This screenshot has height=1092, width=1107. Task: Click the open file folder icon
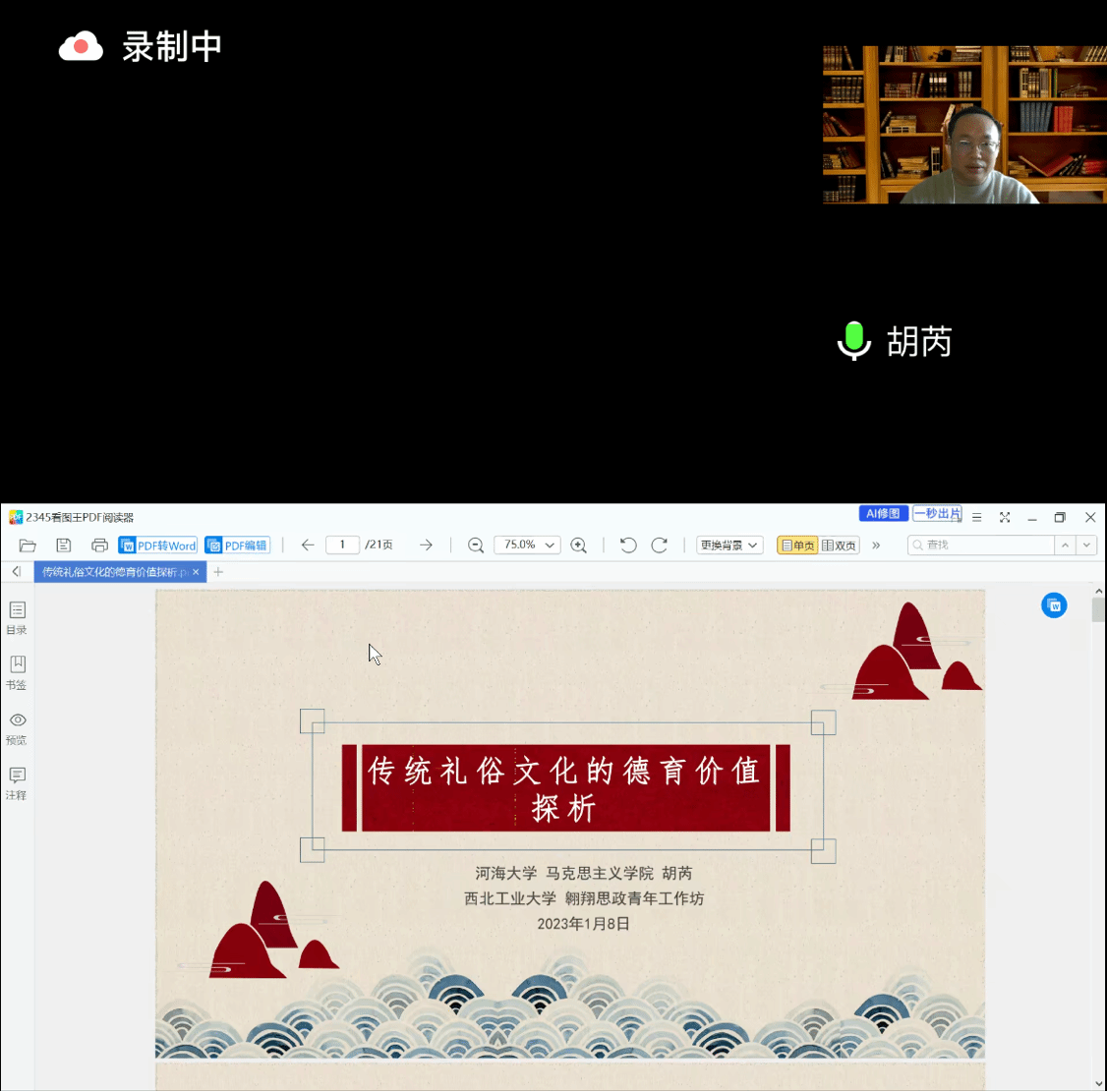(x=28, y=546)
